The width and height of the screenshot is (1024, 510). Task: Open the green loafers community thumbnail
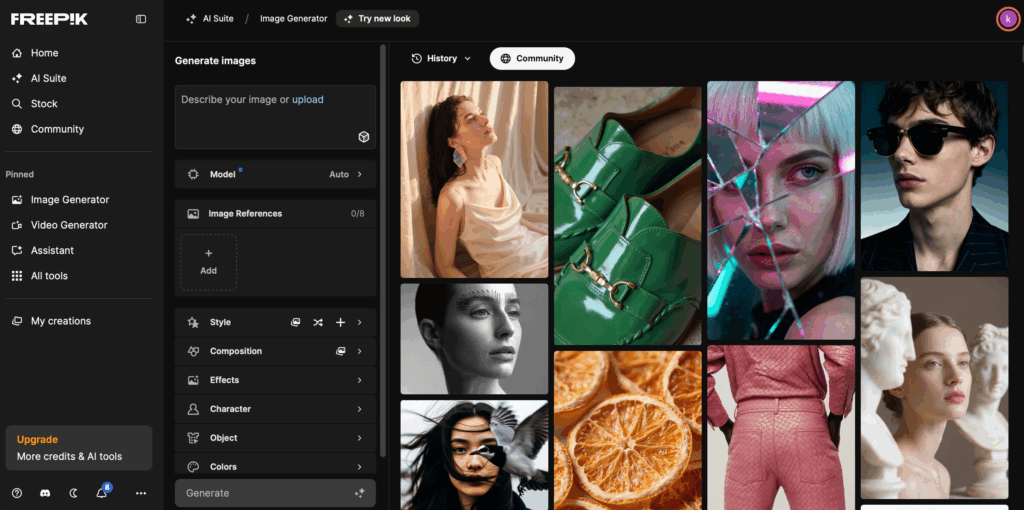627,215
